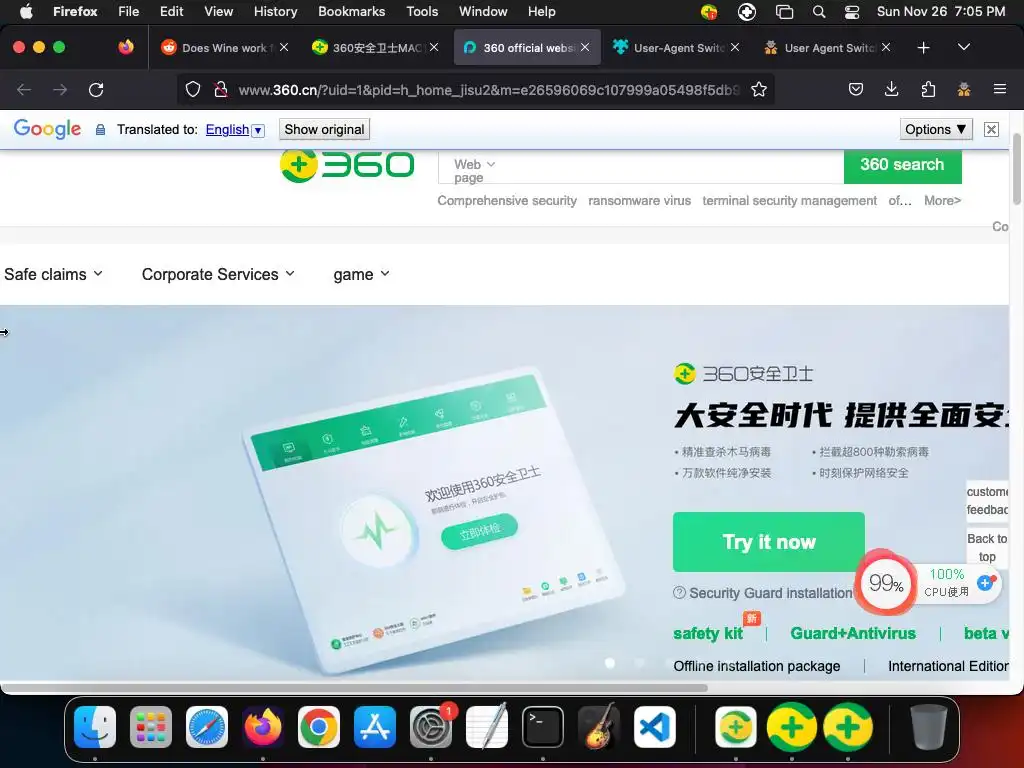This screenshot has height=768, width=1024.
Task: Open Launchpad from the Dock
Action: [151, 727]
